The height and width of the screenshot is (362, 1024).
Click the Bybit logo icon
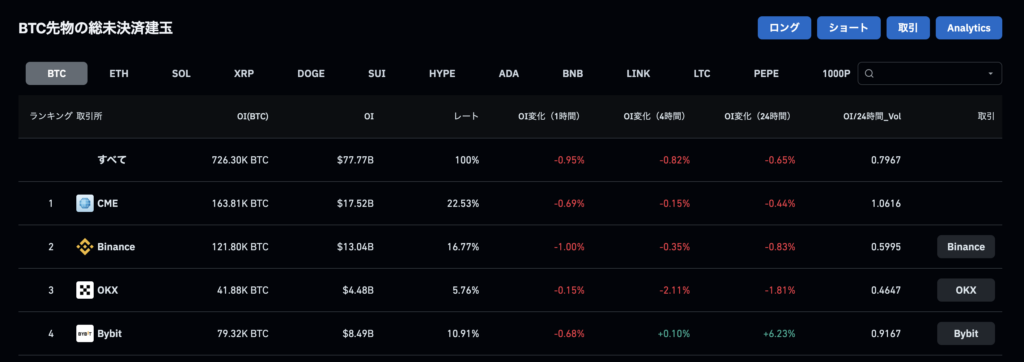tap(85, 333)
